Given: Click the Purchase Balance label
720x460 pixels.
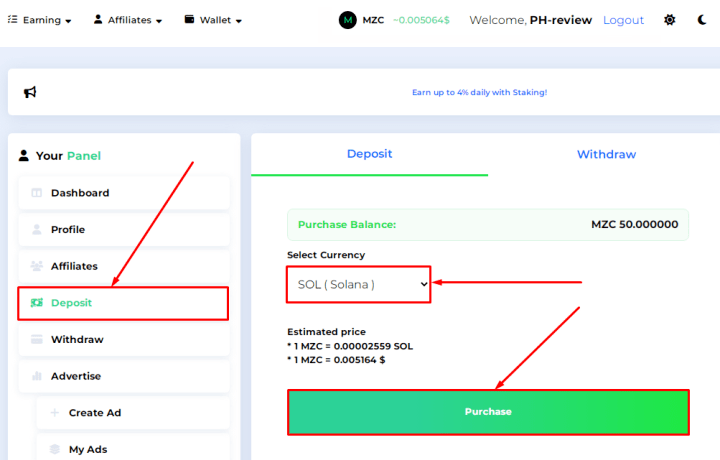Looking at the screenshot, I should tap(347, 224).
